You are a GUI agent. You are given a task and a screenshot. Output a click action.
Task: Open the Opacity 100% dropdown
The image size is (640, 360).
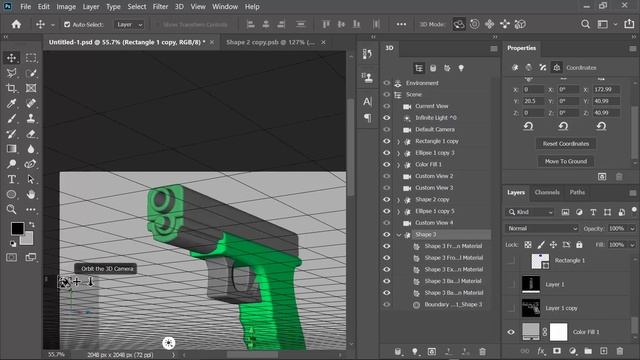coord(632,229)
